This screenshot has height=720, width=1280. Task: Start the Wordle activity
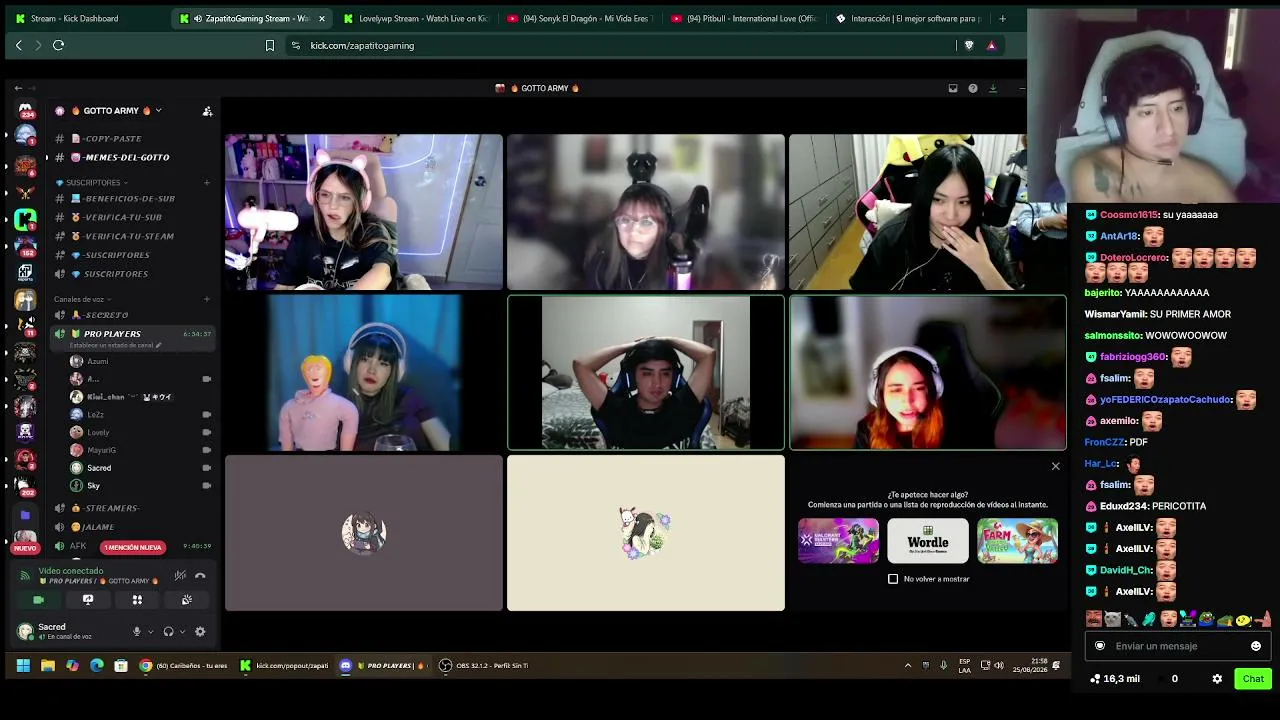point(928,541)
